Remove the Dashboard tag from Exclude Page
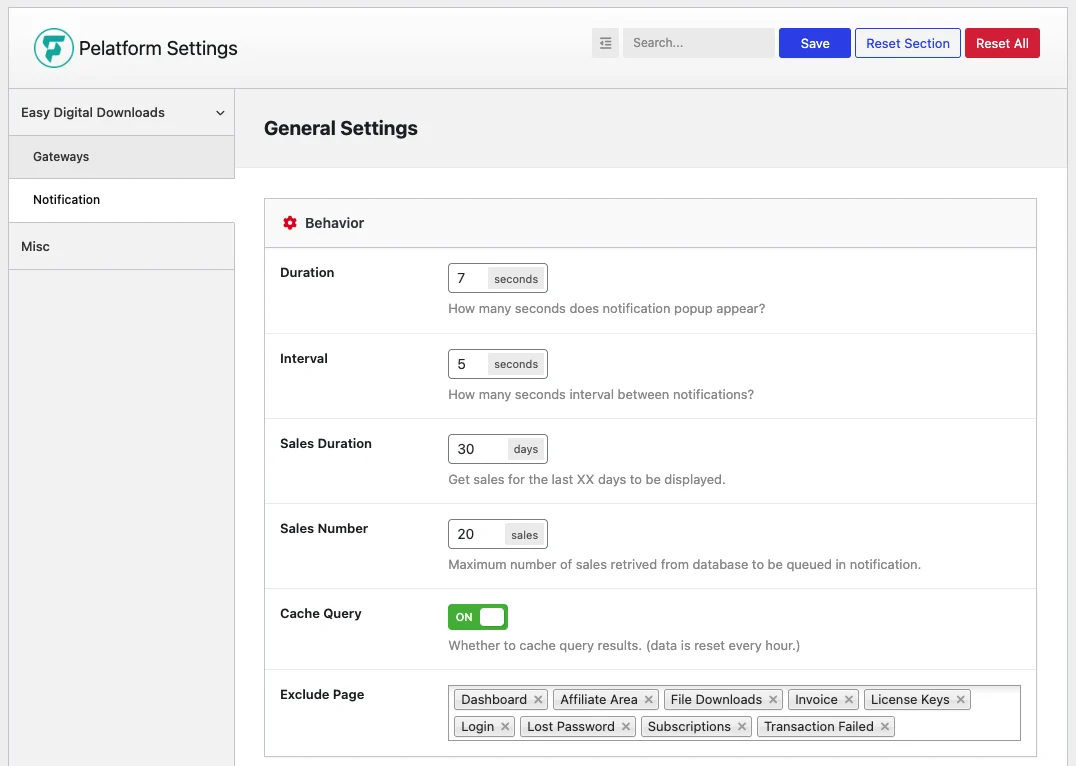Image resolution: width=1076 pixels, height=766 pixels. [x=538, y=699]
